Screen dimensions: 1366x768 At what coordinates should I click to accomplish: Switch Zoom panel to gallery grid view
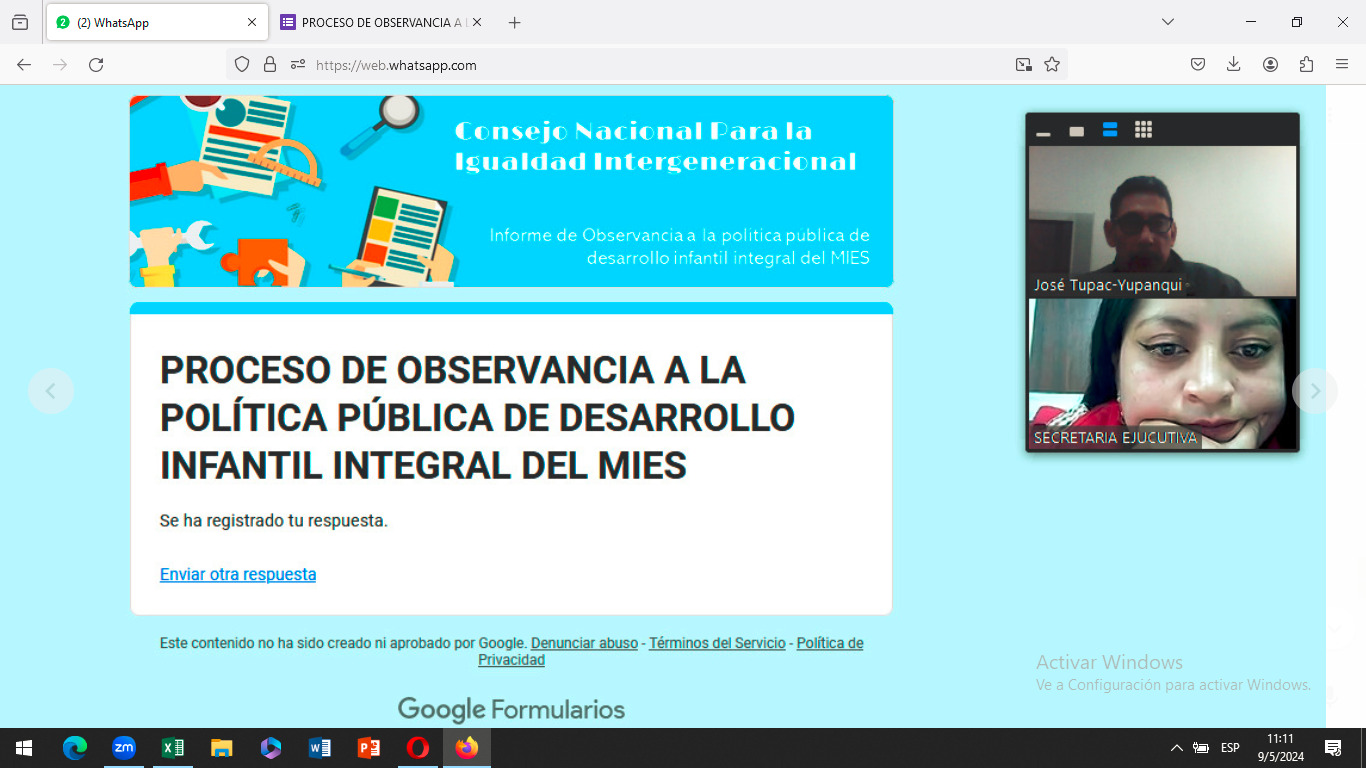pos(1143,130)
